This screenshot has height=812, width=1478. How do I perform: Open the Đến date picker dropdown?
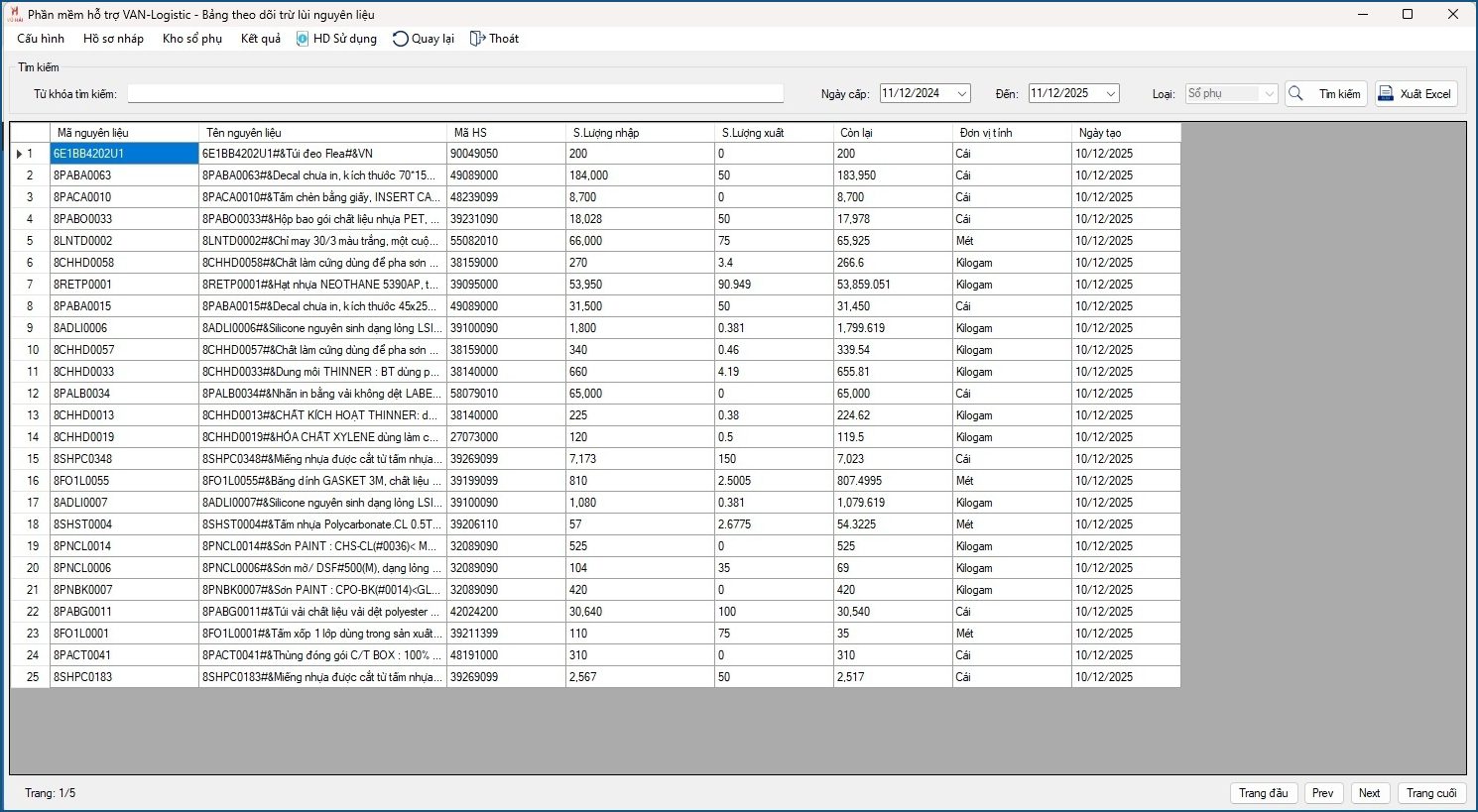click(x=1110, y=94)
